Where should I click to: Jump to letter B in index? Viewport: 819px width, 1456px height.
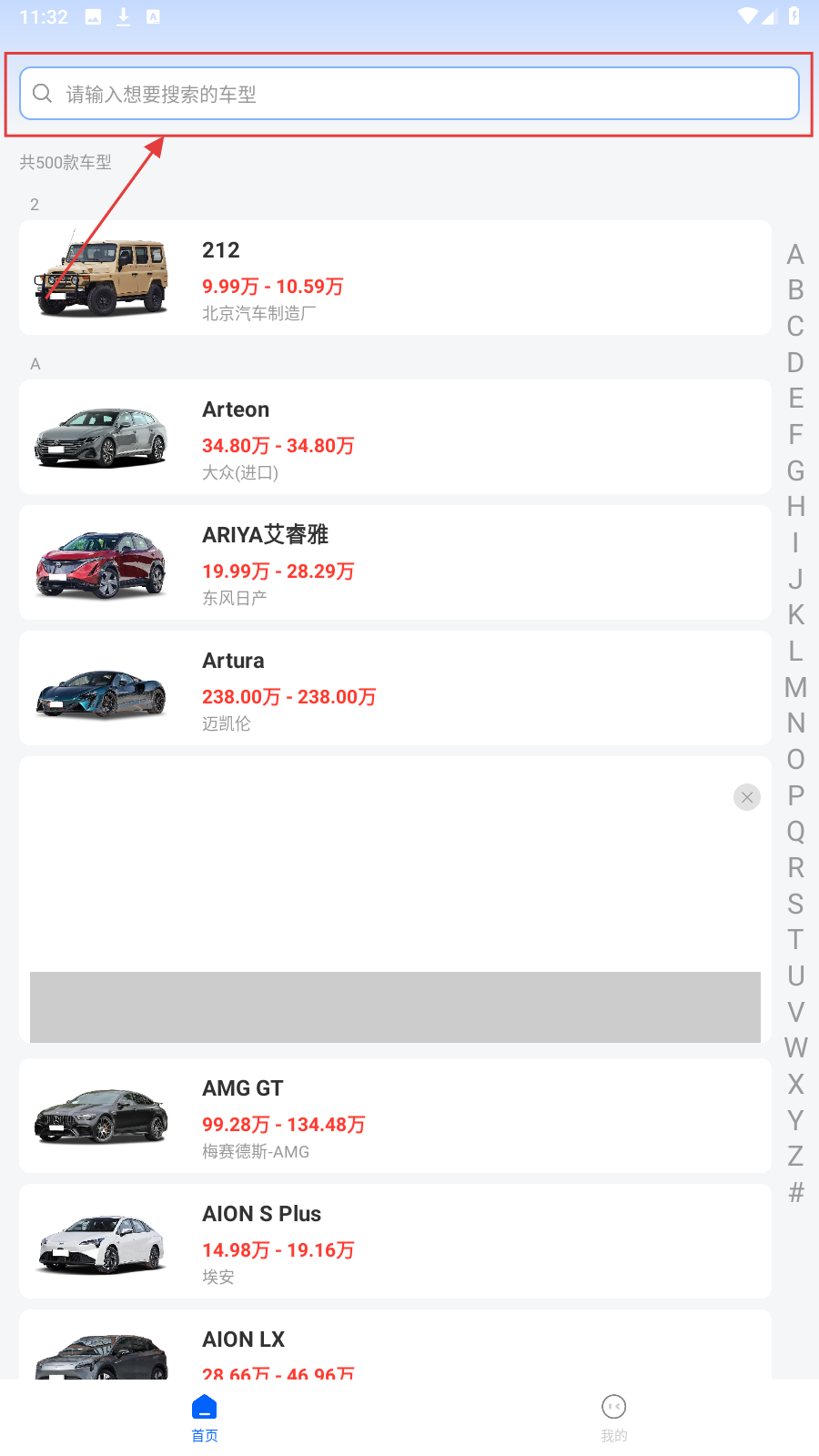(x=795, y=289)
